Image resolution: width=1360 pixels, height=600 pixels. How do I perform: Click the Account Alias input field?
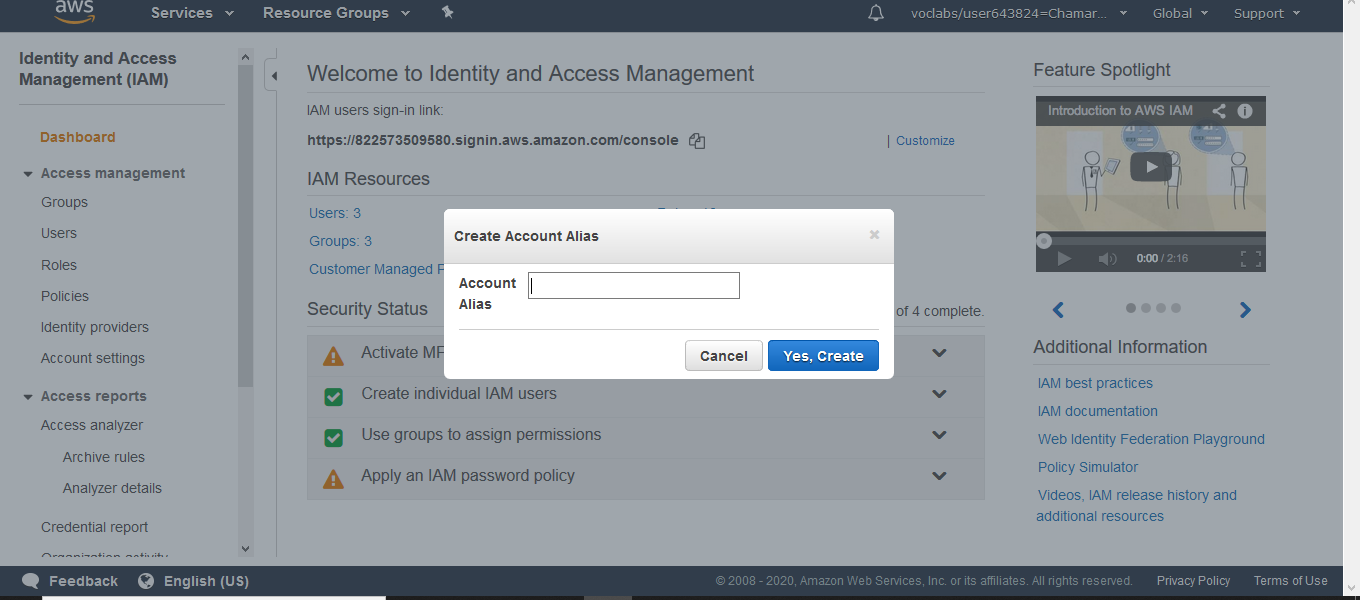click(634, 285)
